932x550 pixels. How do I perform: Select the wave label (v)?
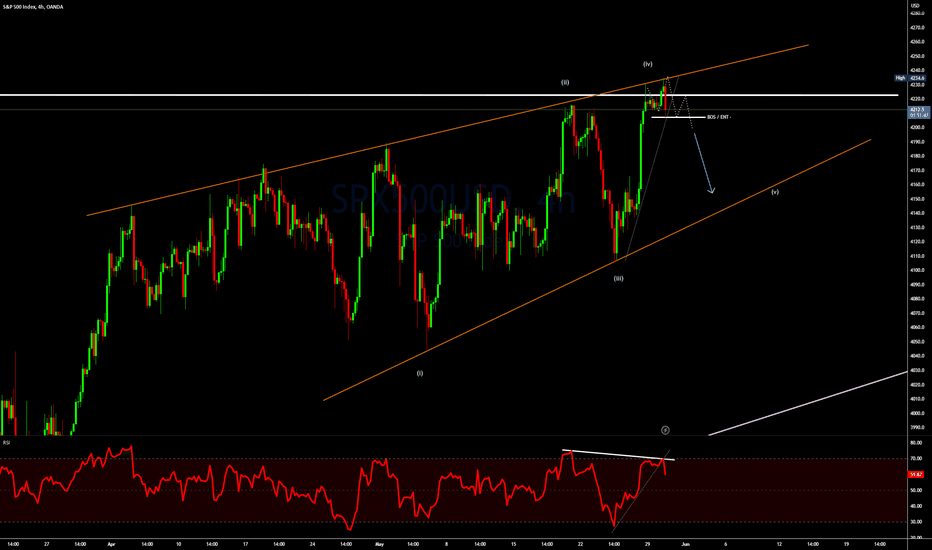click(775, 192)
